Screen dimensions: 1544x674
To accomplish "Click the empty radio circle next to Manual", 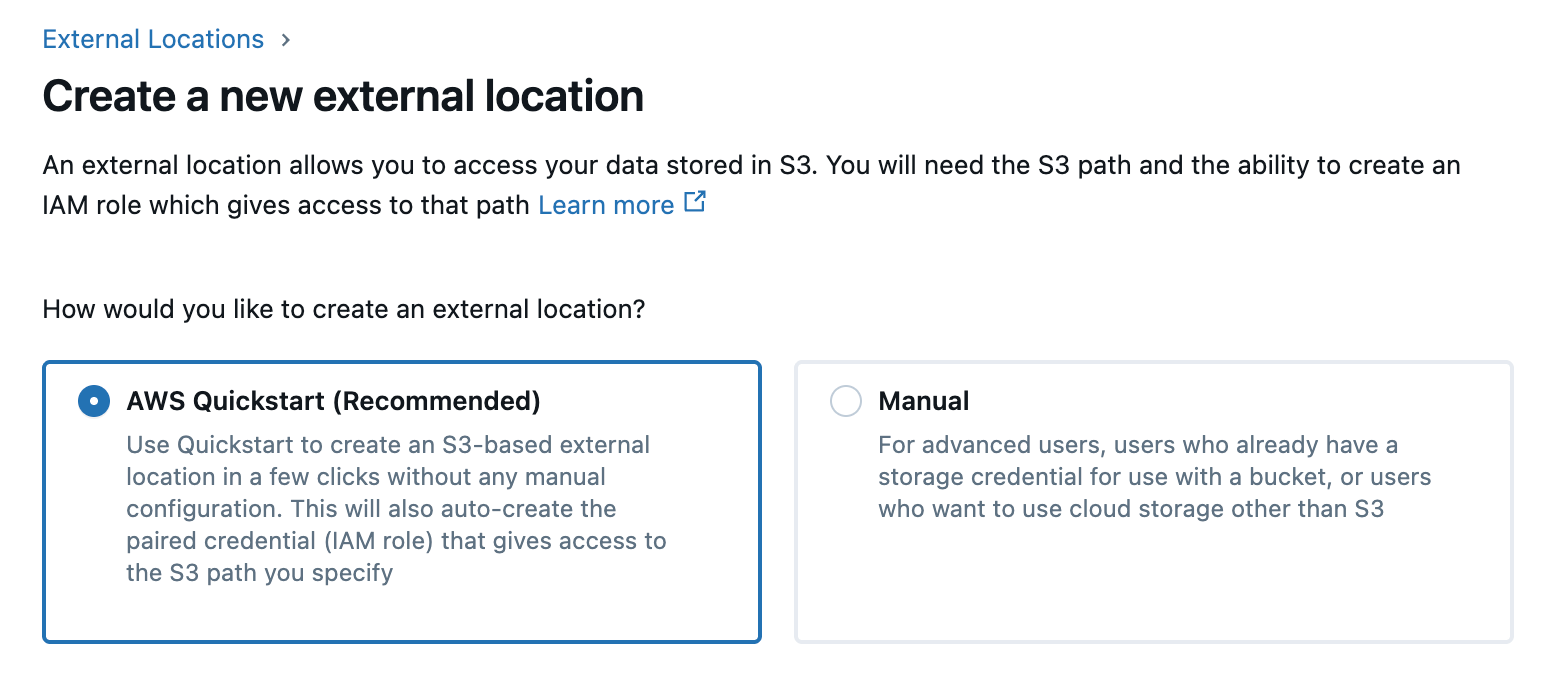I will [846, 401].
